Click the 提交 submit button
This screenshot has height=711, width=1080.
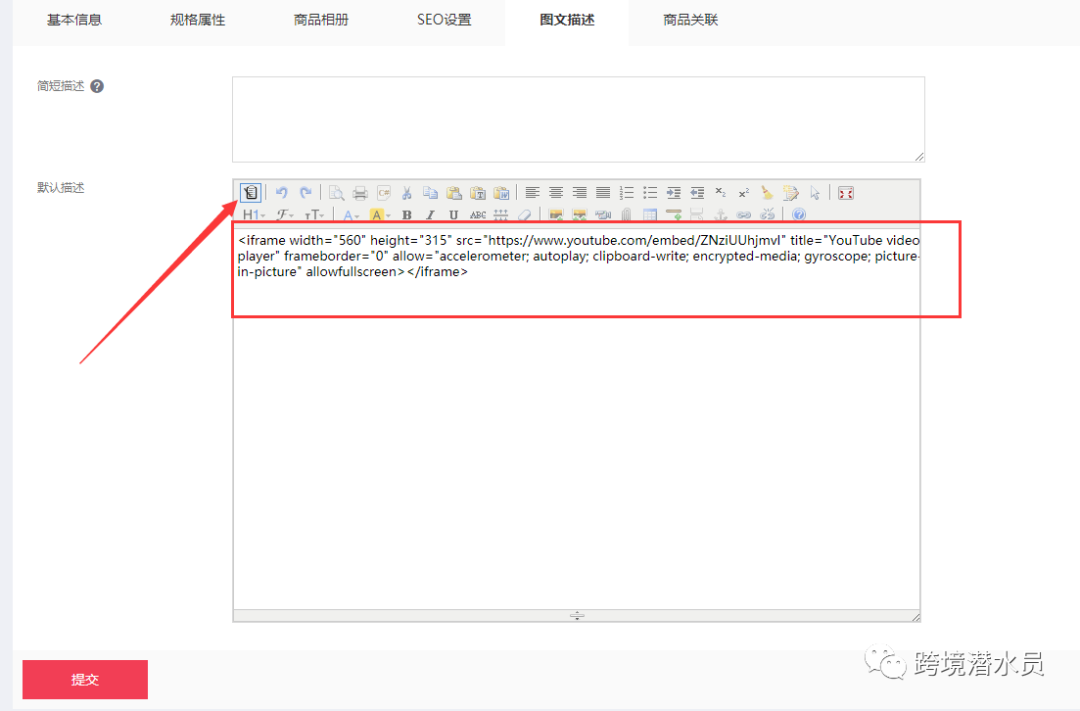click(85, 679)
